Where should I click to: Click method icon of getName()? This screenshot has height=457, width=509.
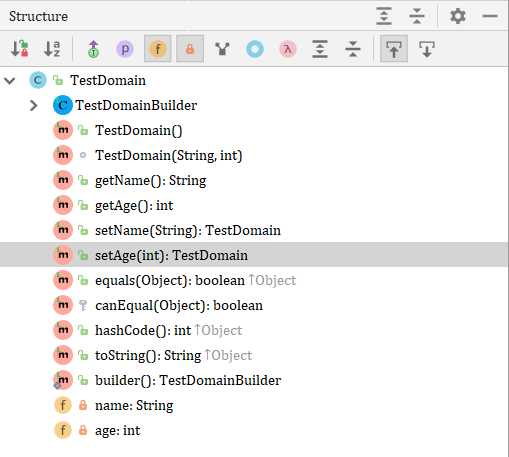63,180
